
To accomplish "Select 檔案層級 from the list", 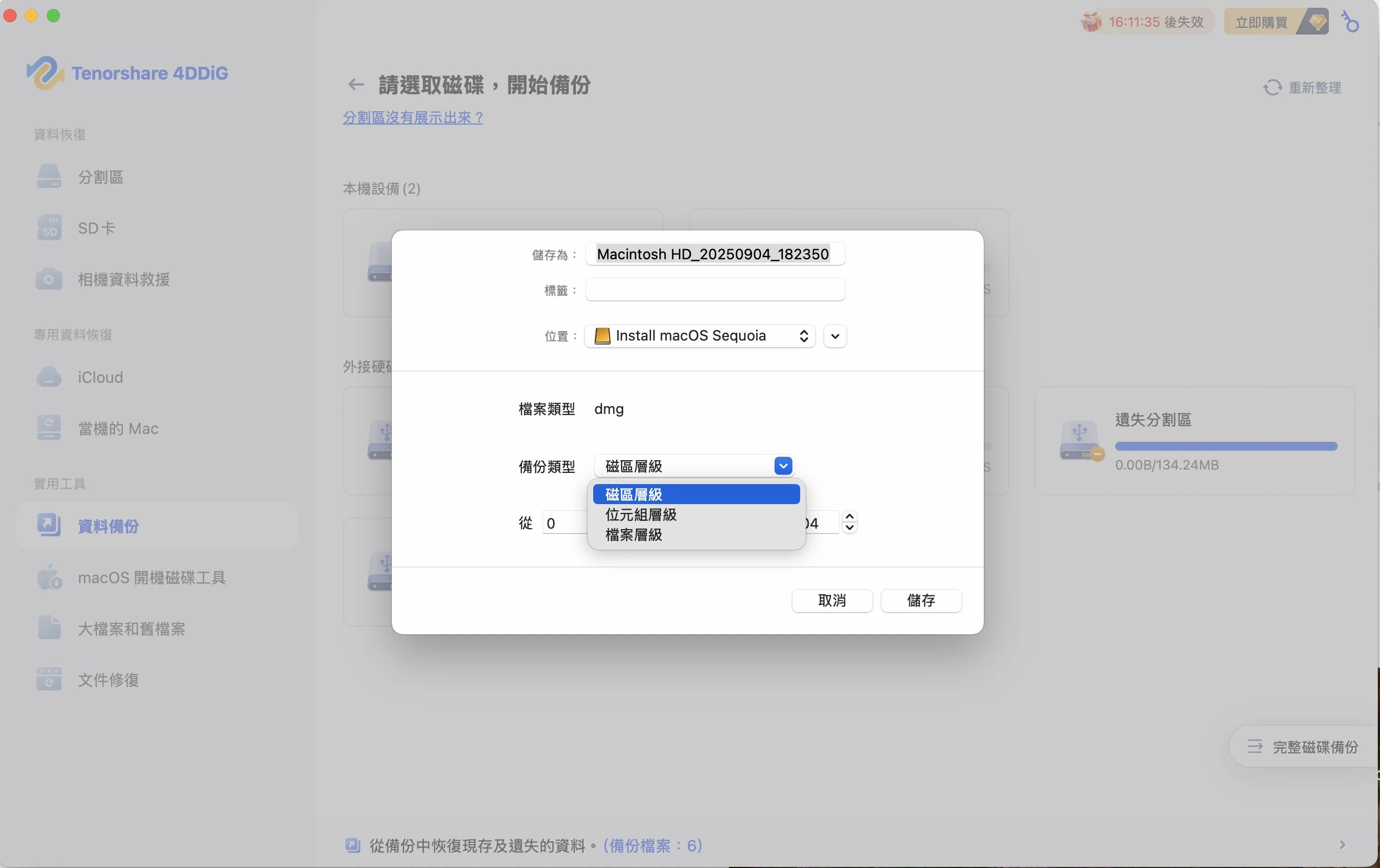I will (633, 535).
